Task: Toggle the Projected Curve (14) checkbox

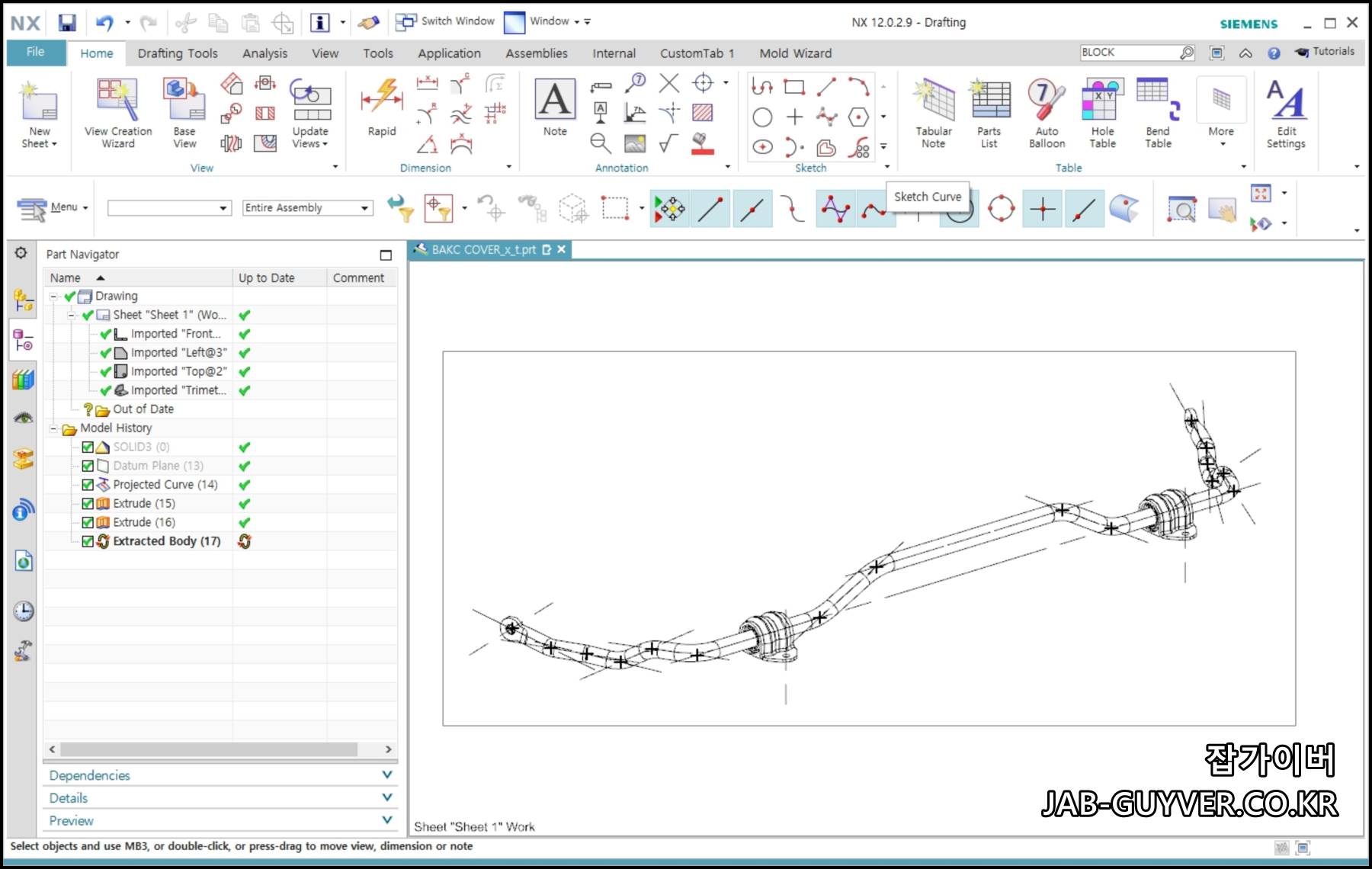Action: tap(88, 485)
